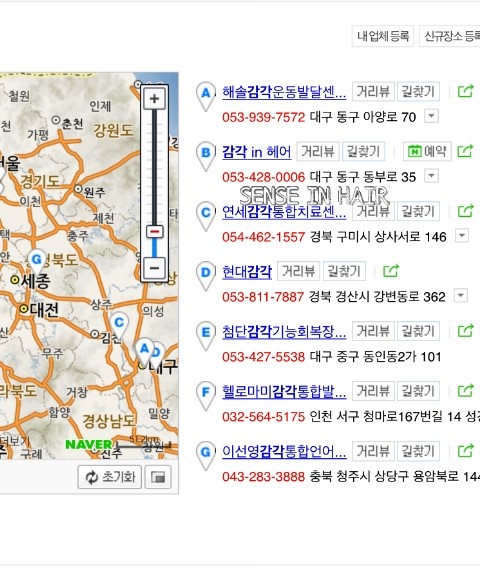This screenshot has height=569, width=480.
Task: Click the result list marker E icon
Action: click(206, 335)
